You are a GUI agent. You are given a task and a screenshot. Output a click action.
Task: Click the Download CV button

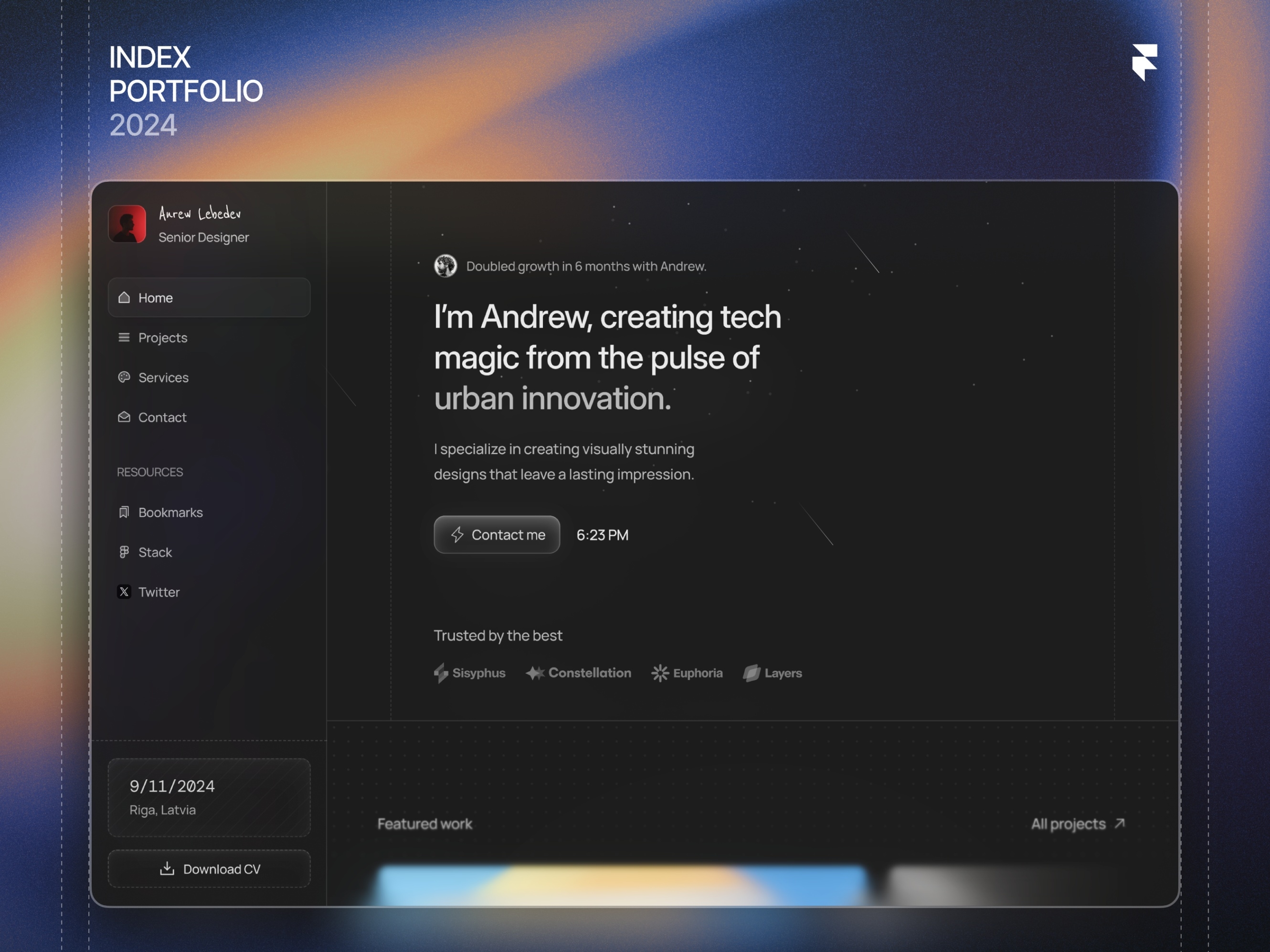[209, 869]
